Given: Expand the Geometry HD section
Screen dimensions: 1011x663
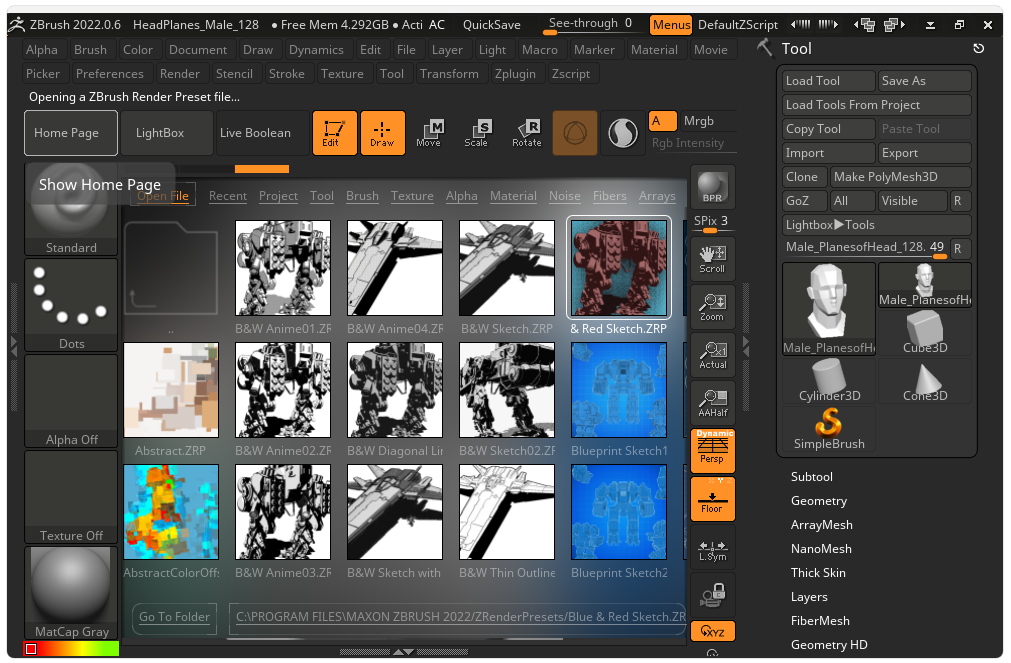Looking at the screenshot, I should pos(829,644).
